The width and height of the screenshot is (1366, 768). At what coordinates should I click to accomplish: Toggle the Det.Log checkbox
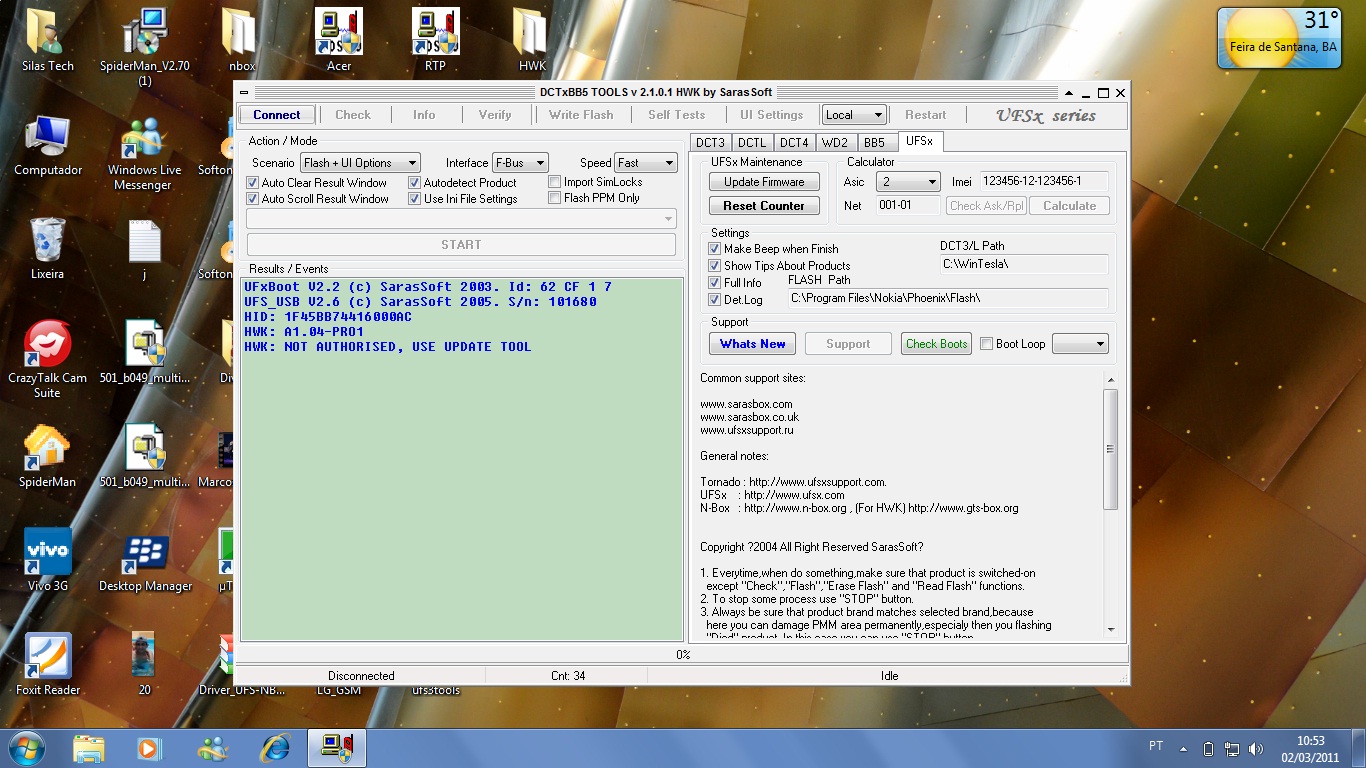point(715,300)
